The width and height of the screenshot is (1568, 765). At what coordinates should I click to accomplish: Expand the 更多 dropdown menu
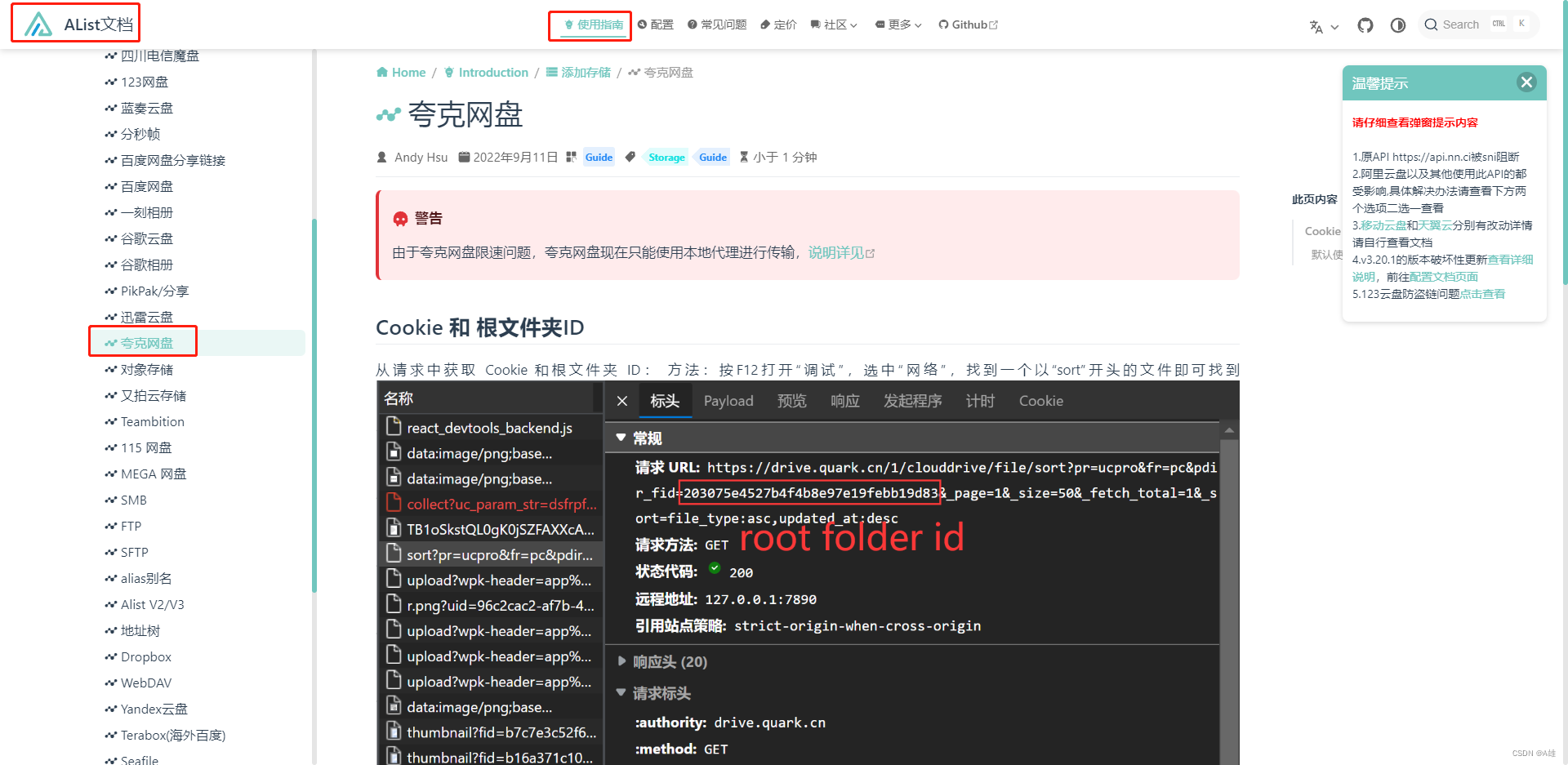tap(898, 25)
